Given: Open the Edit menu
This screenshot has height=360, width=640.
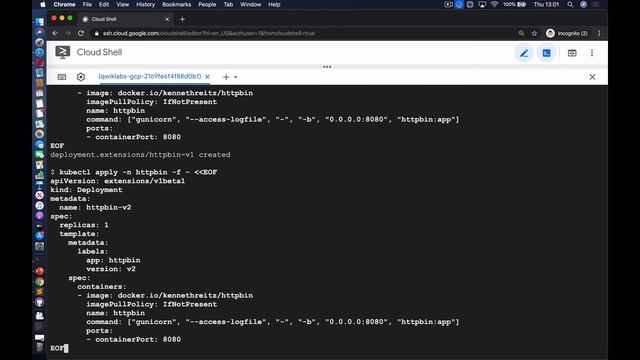Looking at the screenshot, I should click(x=104, y=4).
